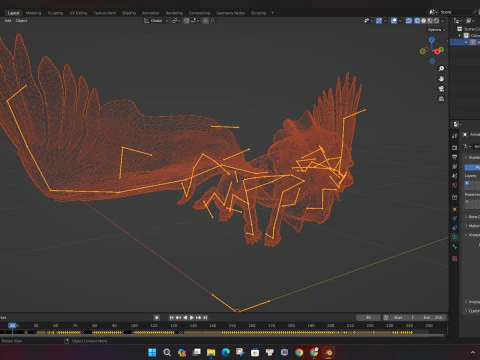Open the View Layer properties tab
The height and width of the screenshot is (360, 480).
coord(455,166)
